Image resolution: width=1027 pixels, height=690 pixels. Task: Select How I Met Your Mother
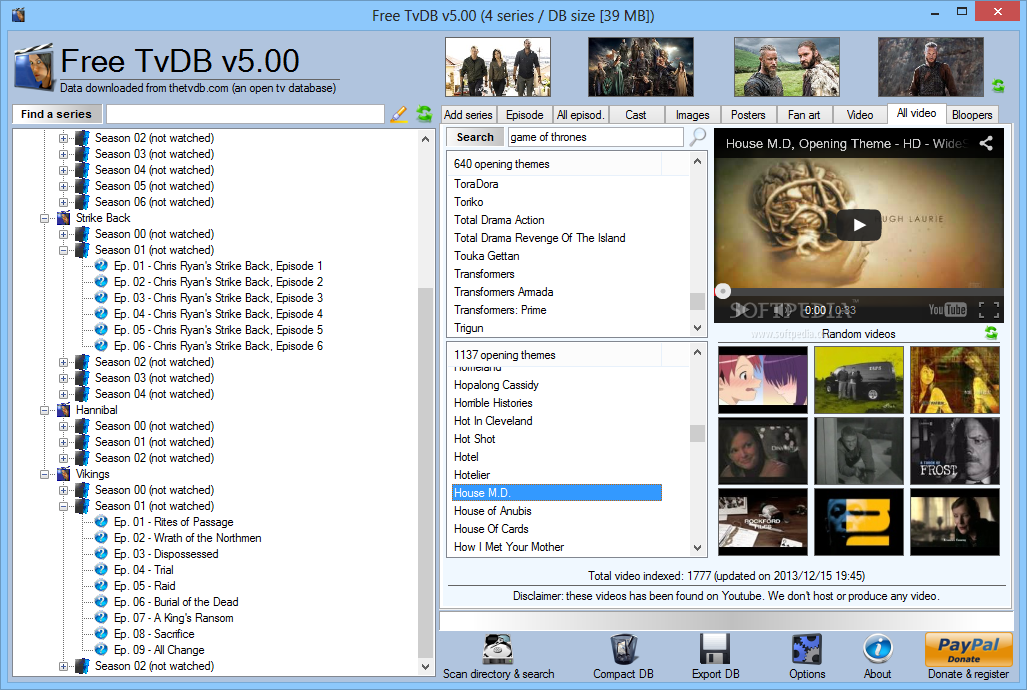pos(509,546)
